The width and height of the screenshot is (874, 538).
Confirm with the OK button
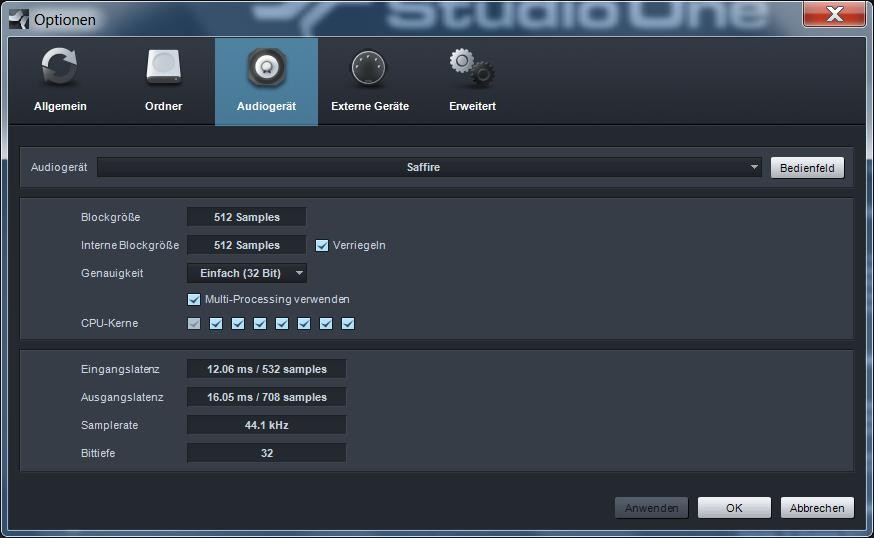[x=734, y=508]
